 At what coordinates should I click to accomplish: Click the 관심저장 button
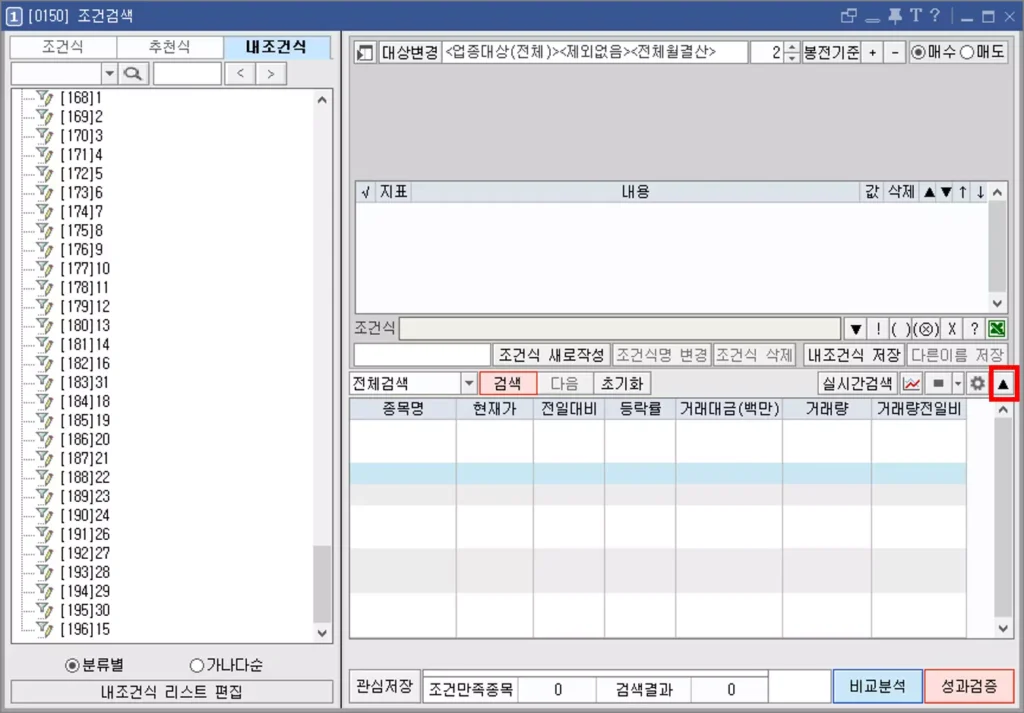click(384, 686)
